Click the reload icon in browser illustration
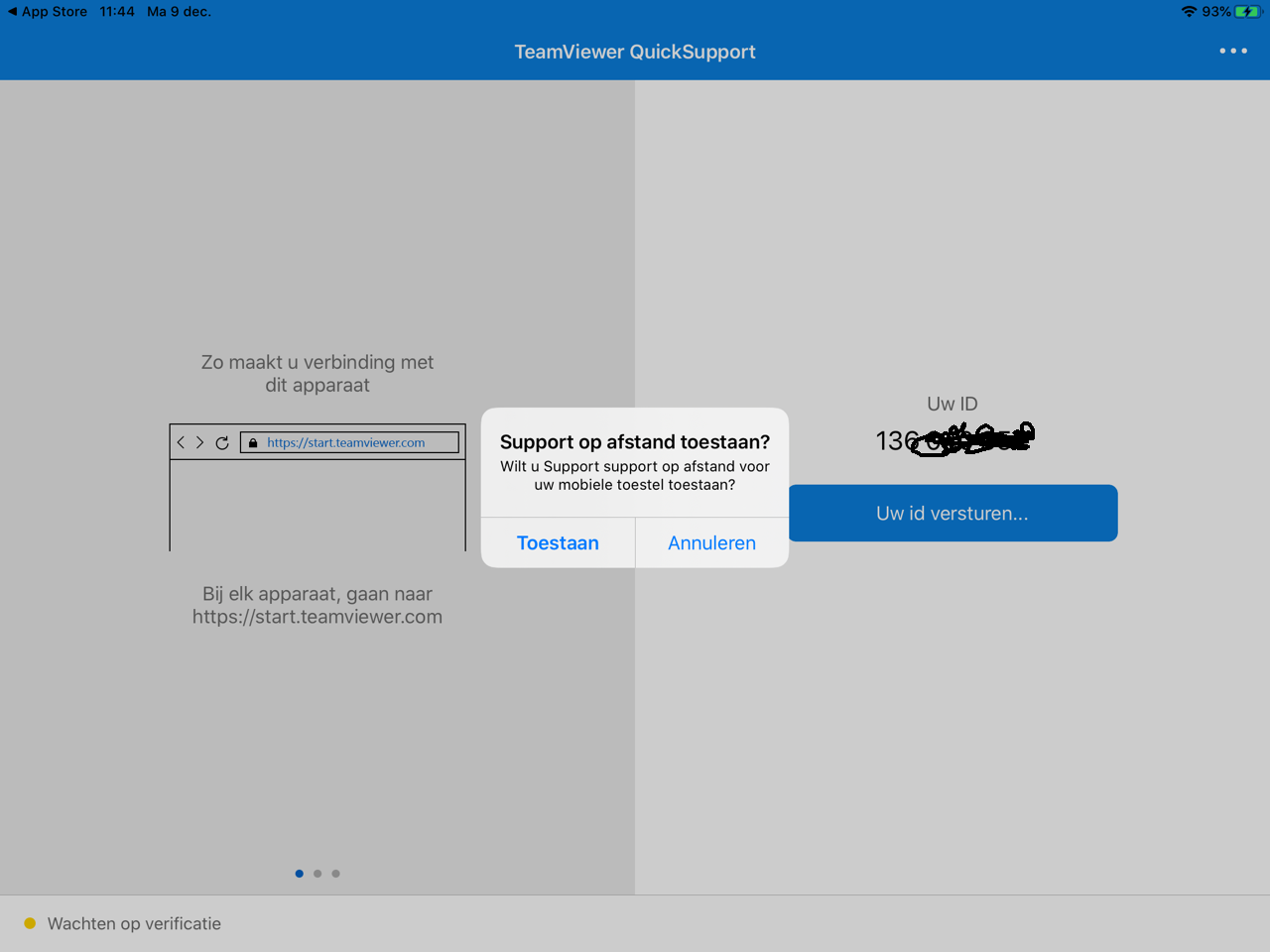 click(x=222, y=442)
